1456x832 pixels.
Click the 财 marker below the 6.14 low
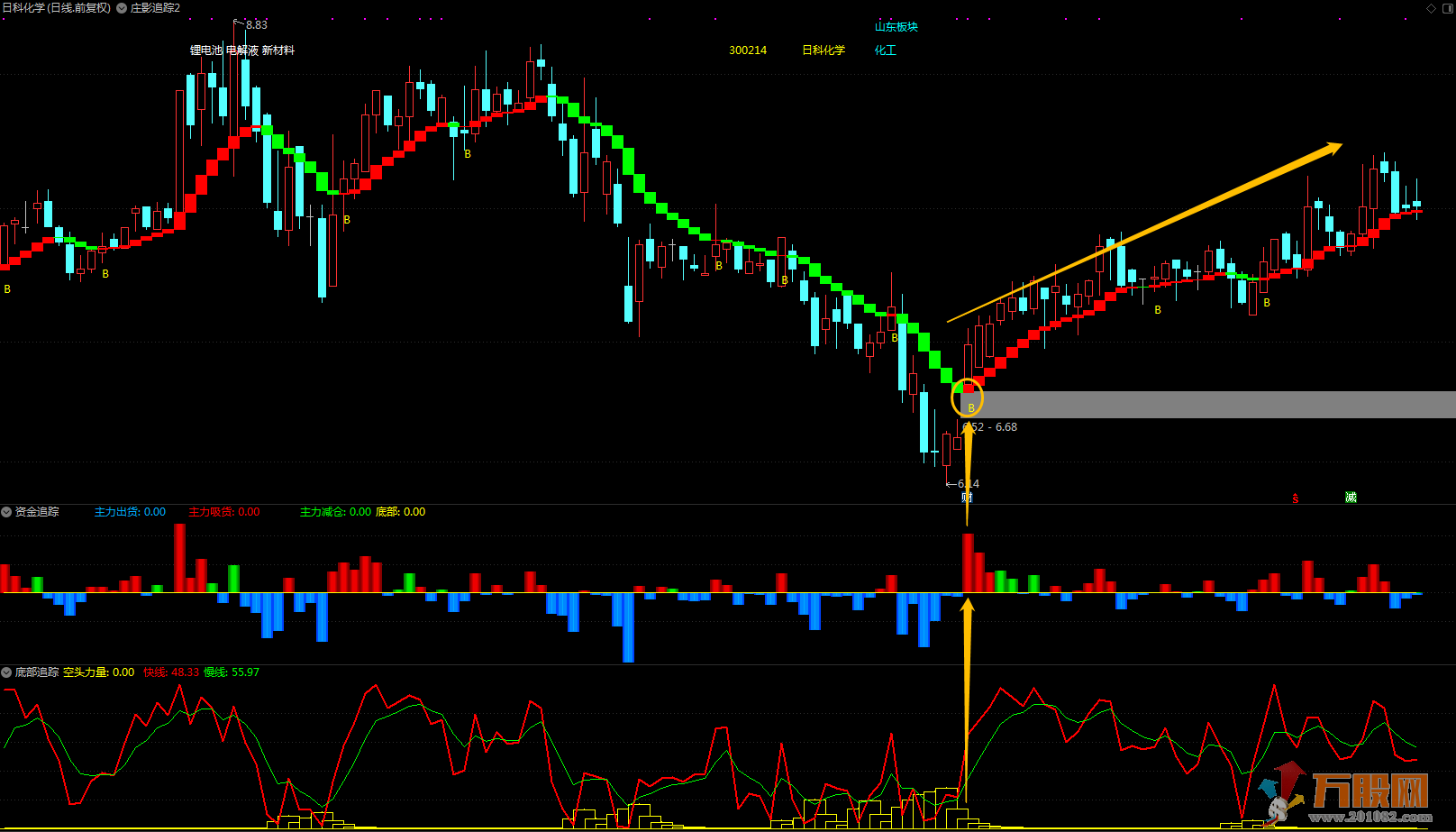[x=967, y=498]
